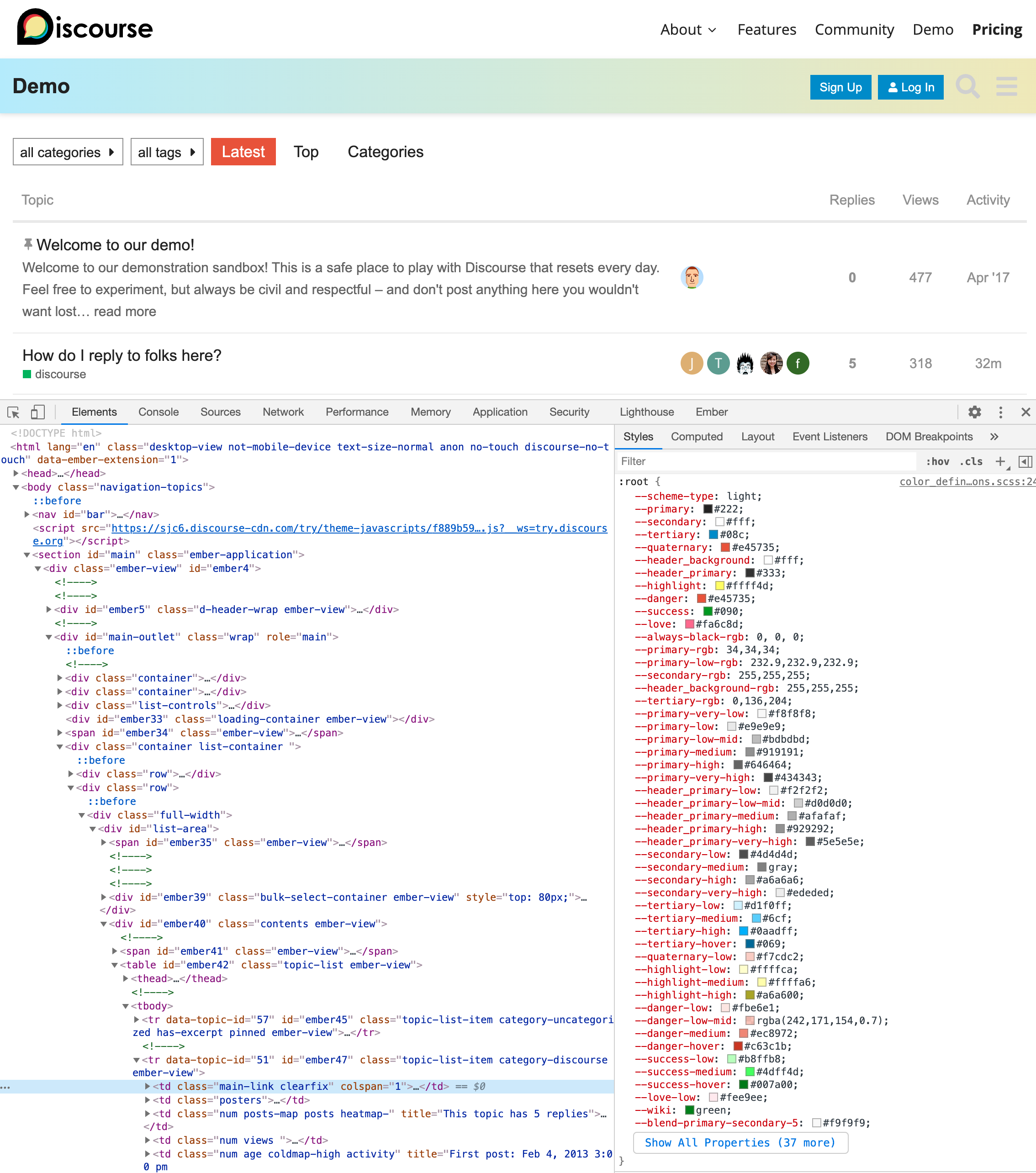Toggle the computed styles sidebar icon
This screenshot has height=1173, width=1036.
click(1025, 461)
